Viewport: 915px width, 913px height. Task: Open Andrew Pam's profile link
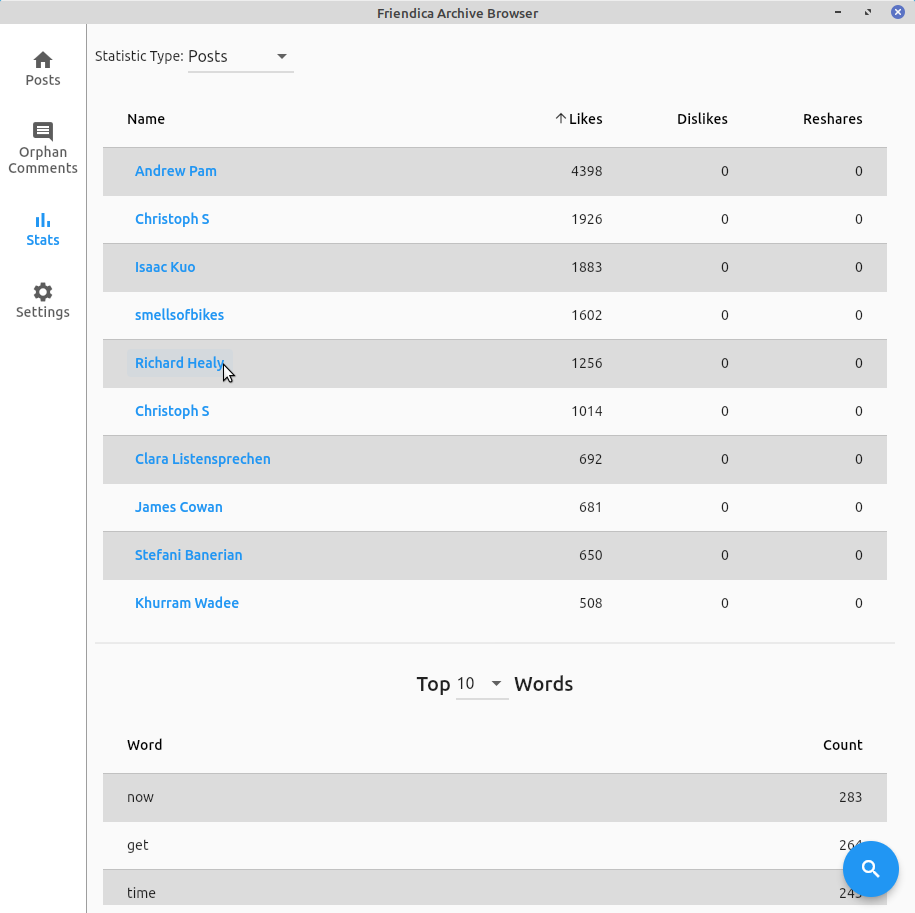(176, 171)
